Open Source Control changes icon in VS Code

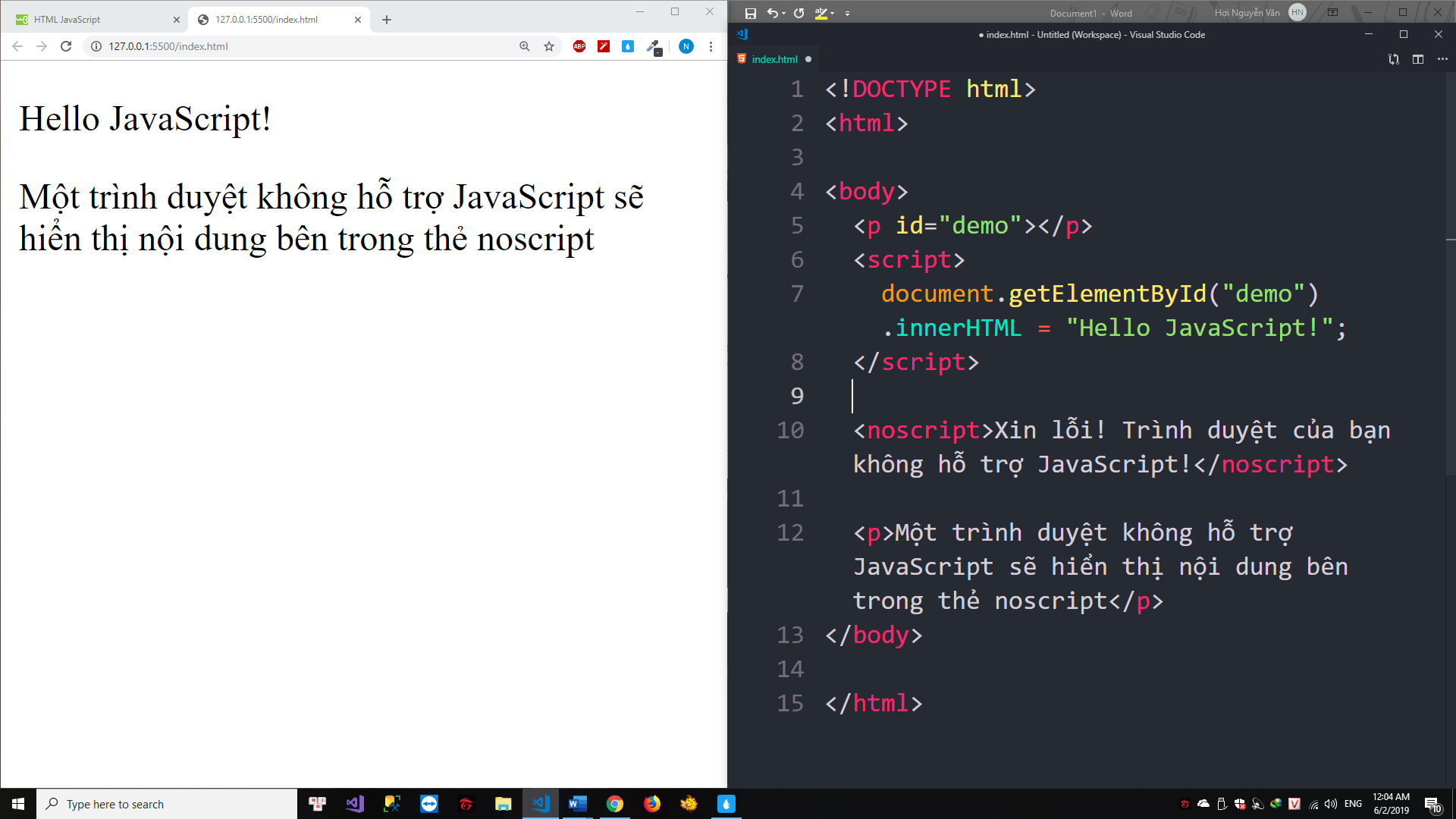pos(1393,59)
